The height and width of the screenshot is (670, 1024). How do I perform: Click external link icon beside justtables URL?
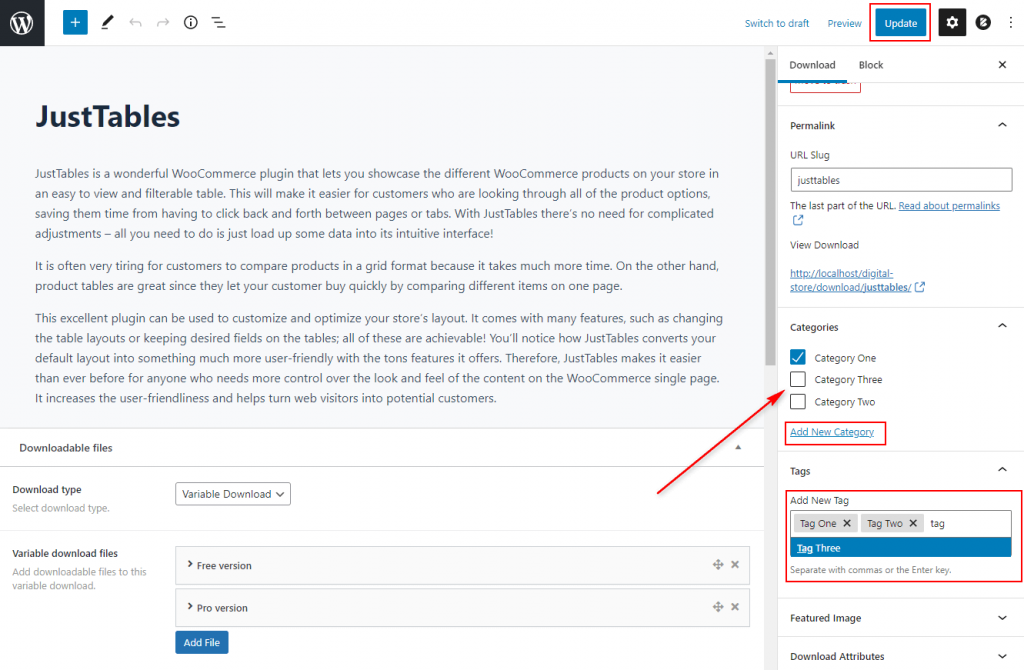920,287
